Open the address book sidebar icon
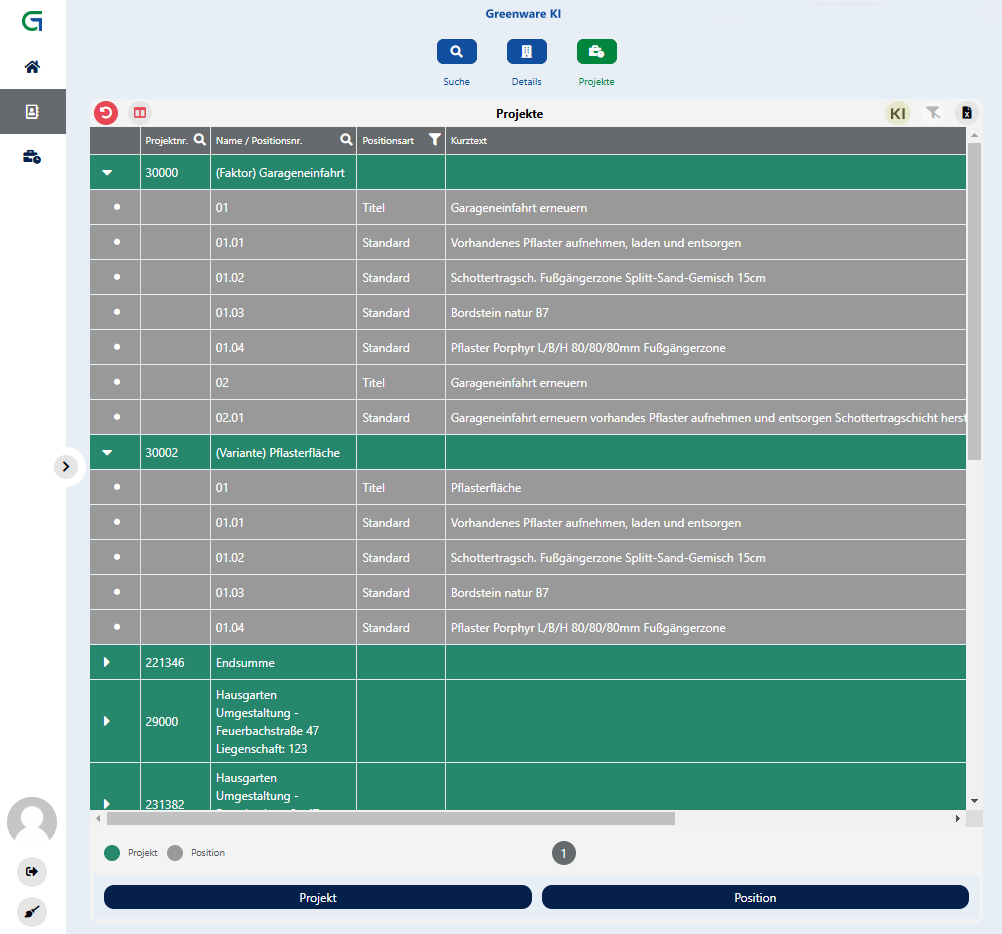The width and height of the screenshot is (1002, 934). pos(32,112)
